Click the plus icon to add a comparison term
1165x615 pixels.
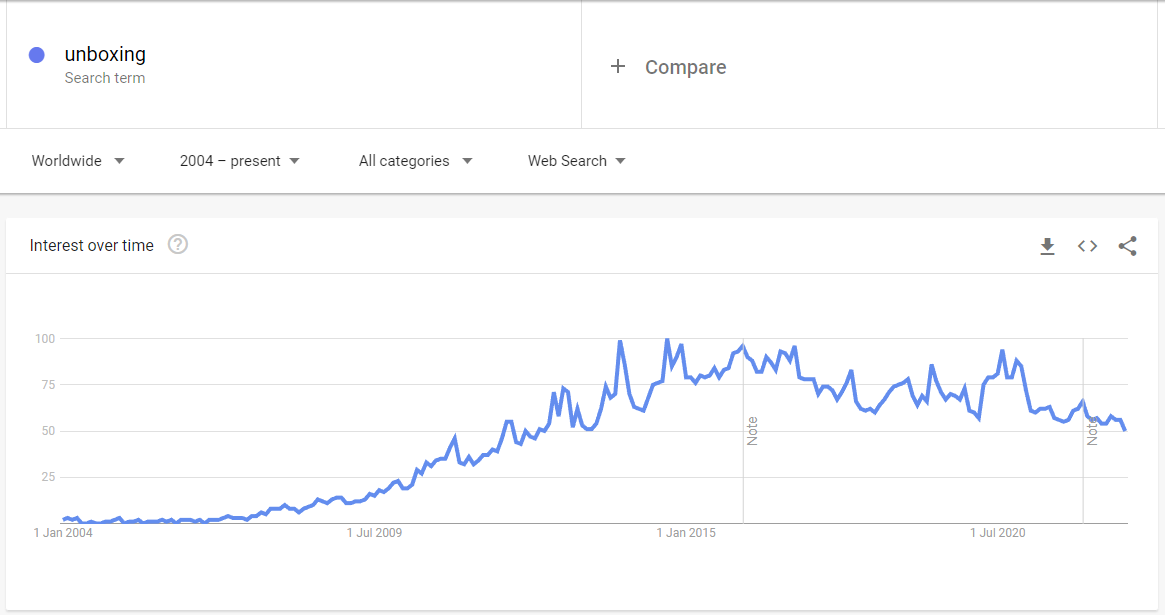(x=617, y=66)
